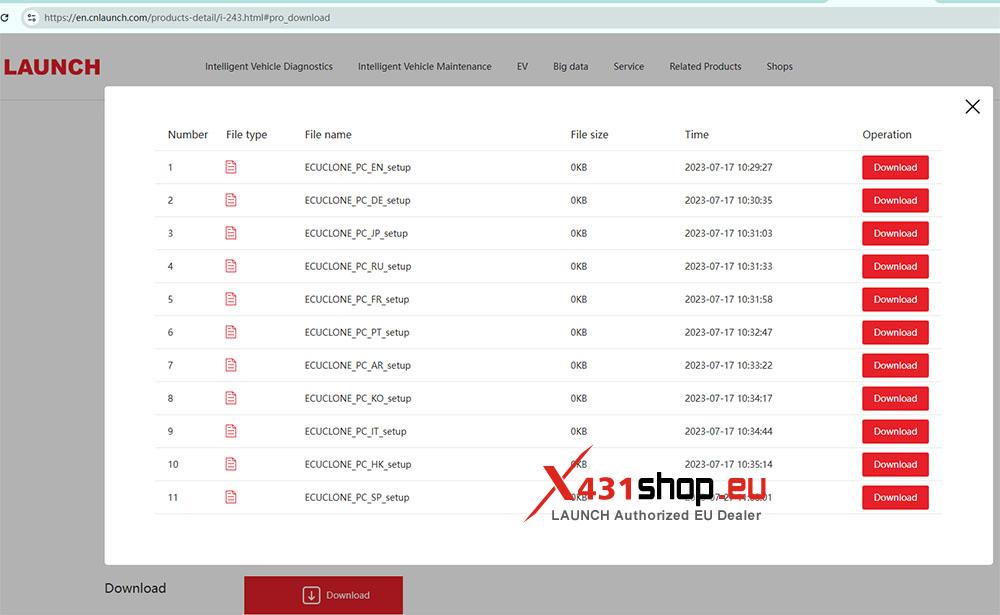Click timestamp 2023-07-17 10:34:44

point(728,431)
